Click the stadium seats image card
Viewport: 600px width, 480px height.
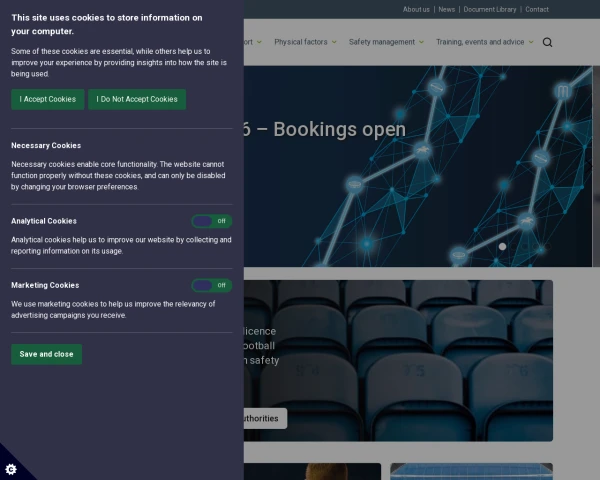398,361
